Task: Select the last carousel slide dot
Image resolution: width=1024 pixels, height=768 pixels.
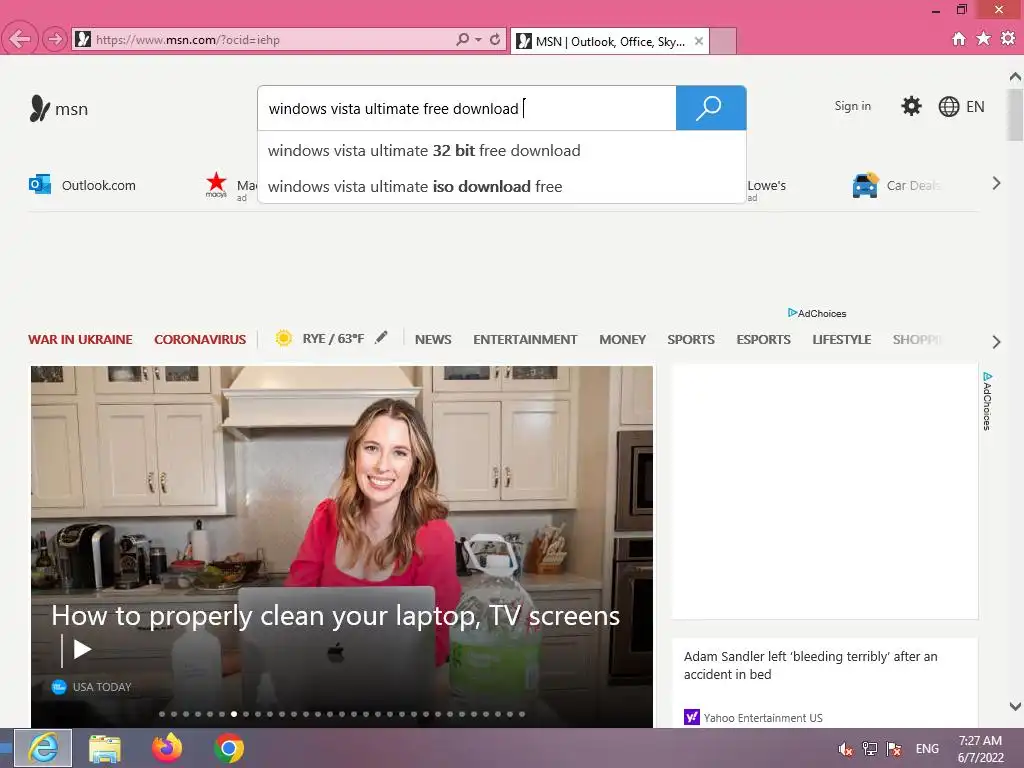Action: pyautogui.click(x=522, y=714)
